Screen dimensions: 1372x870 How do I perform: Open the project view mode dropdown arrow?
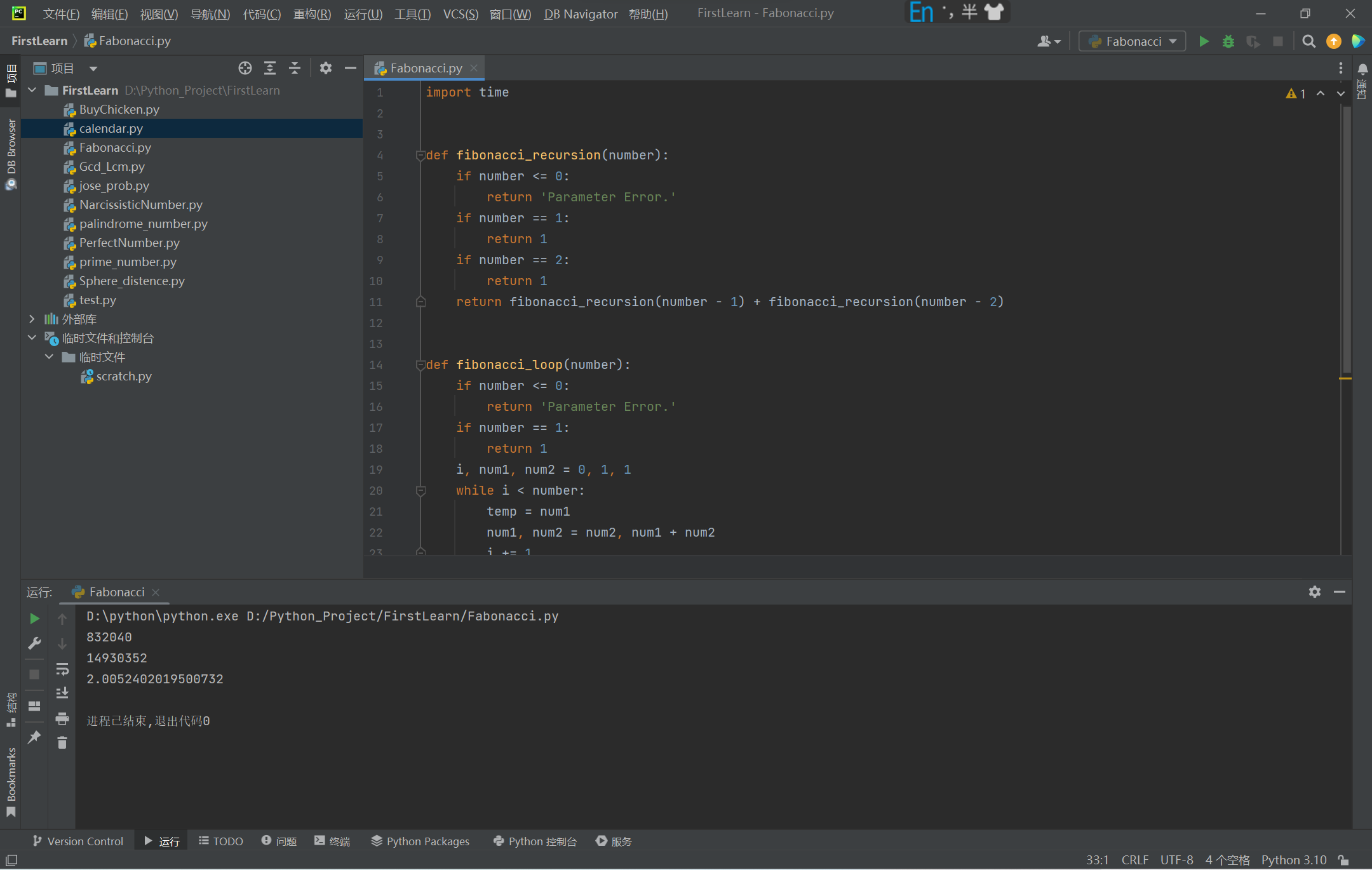coord(93,69)
